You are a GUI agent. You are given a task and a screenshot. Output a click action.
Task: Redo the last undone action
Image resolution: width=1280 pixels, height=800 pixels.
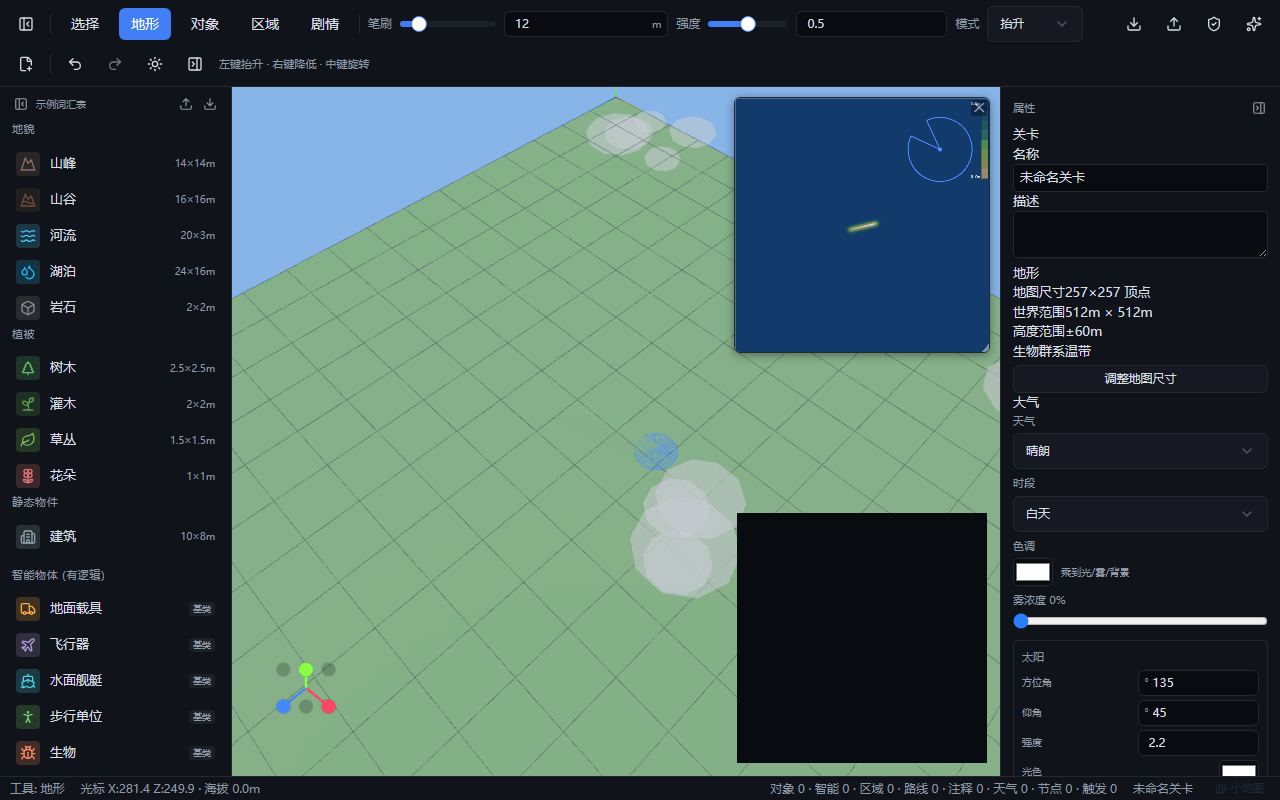(115, 64)
